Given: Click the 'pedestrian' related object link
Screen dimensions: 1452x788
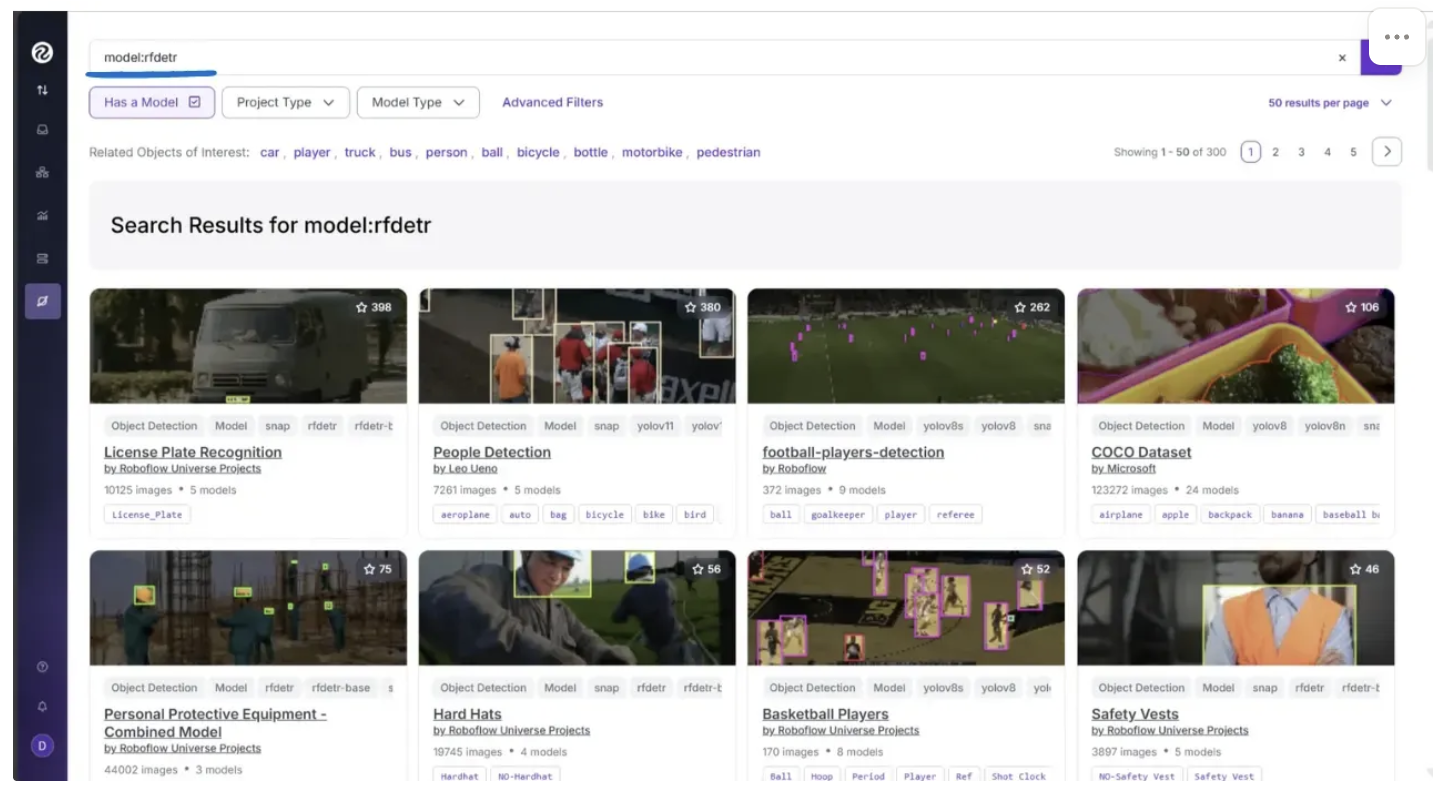Looking at the screenshot, I should [x=728, y=153].
